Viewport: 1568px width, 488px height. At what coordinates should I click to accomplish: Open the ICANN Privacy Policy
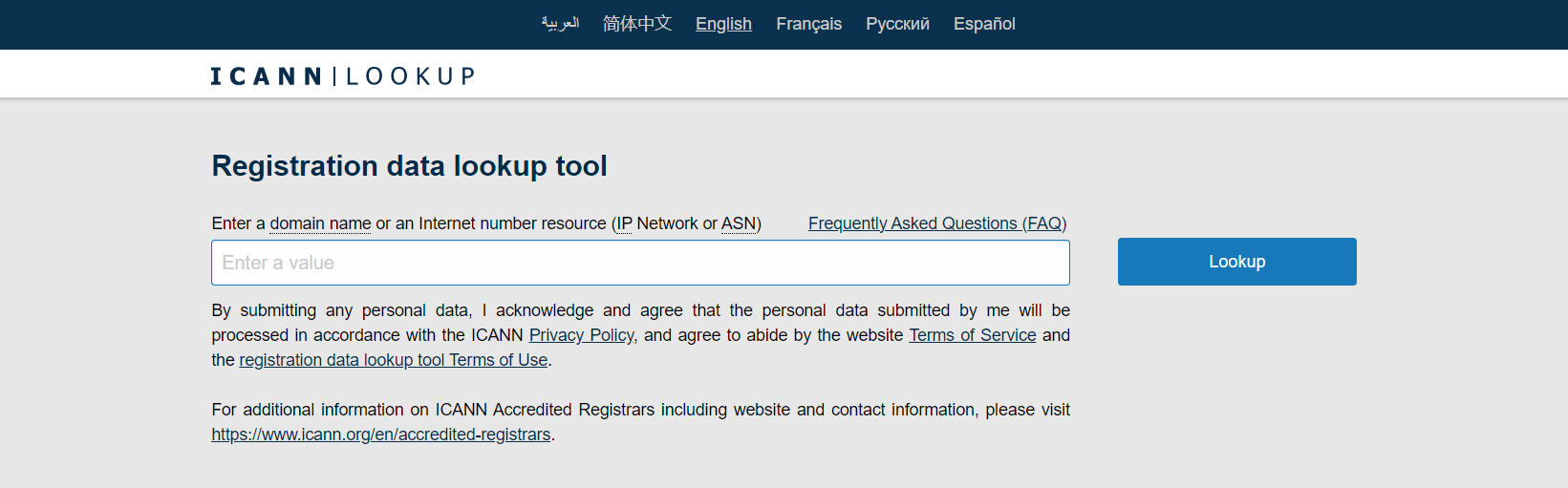[x=581, y=335]
